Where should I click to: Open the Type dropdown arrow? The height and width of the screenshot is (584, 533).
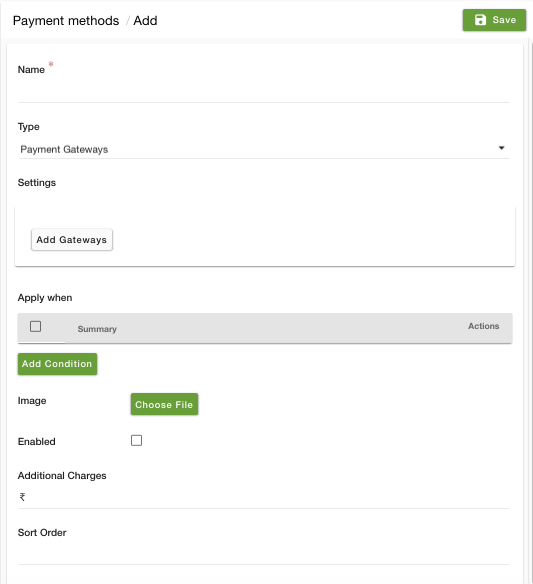click(x=501, y=148)
